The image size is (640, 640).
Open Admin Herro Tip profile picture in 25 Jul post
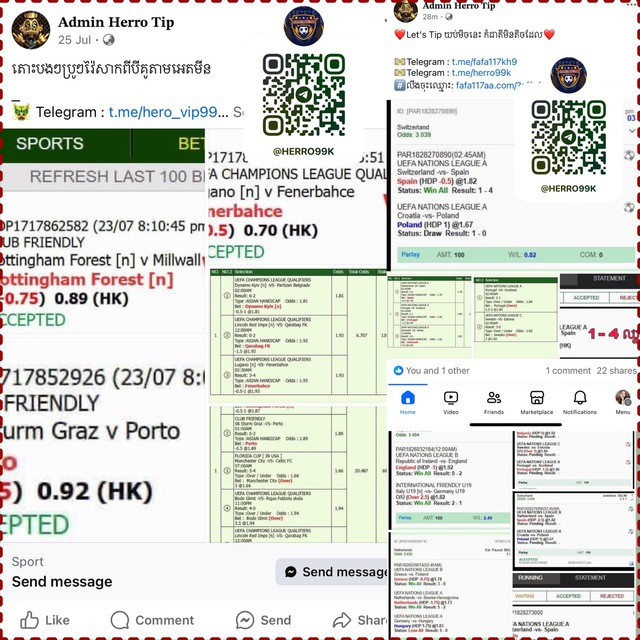click(x=31, y=30)
